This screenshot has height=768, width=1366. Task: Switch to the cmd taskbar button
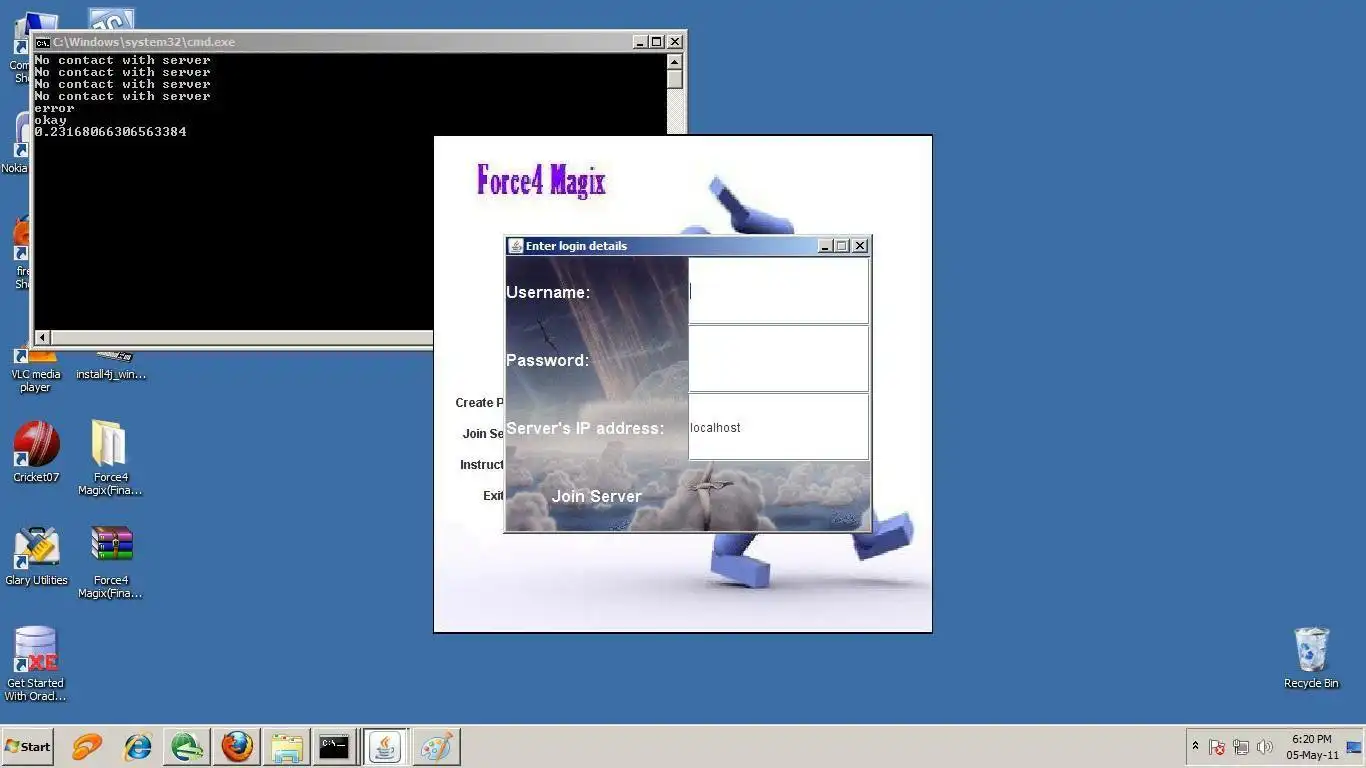click(x=334, y=747)
